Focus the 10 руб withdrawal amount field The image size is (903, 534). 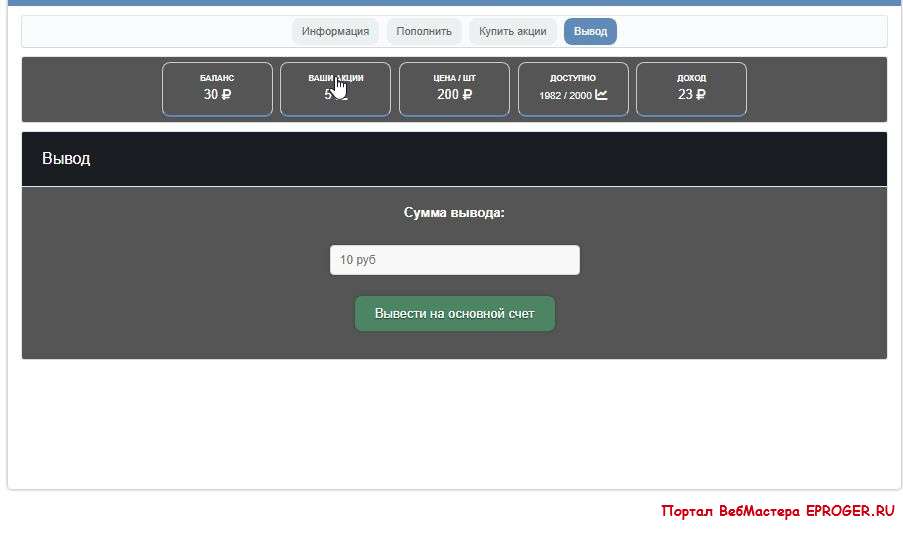coord(454,260)
